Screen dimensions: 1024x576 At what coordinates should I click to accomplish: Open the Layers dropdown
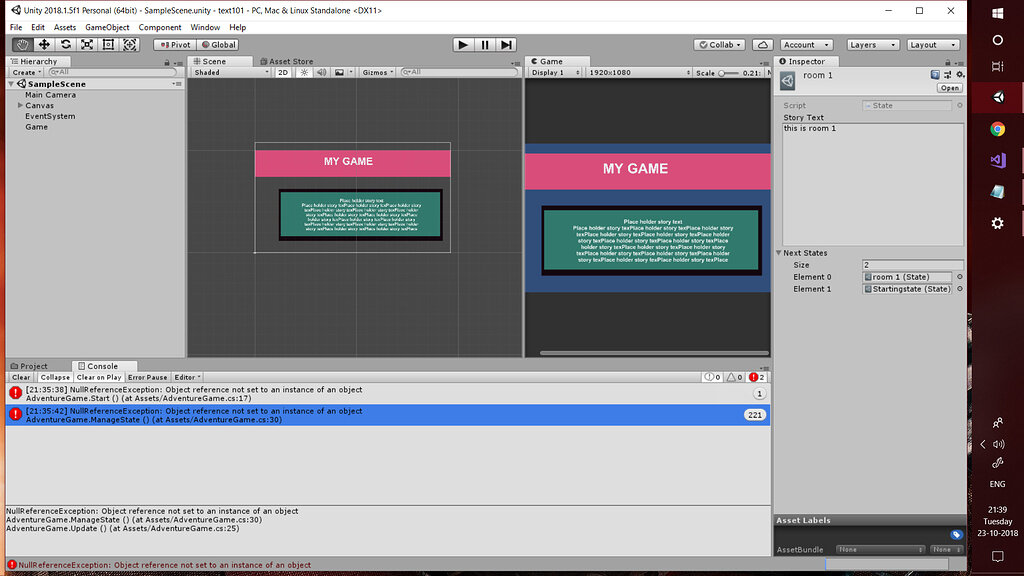click(x=871, y=44)
